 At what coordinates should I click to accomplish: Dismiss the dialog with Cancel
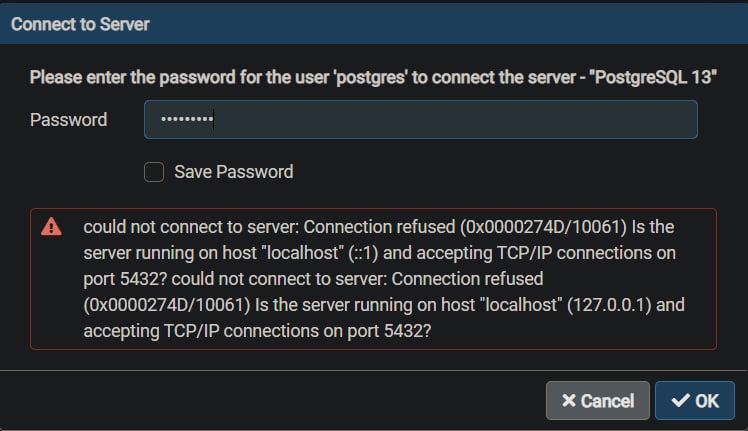(x=598, y=400)
